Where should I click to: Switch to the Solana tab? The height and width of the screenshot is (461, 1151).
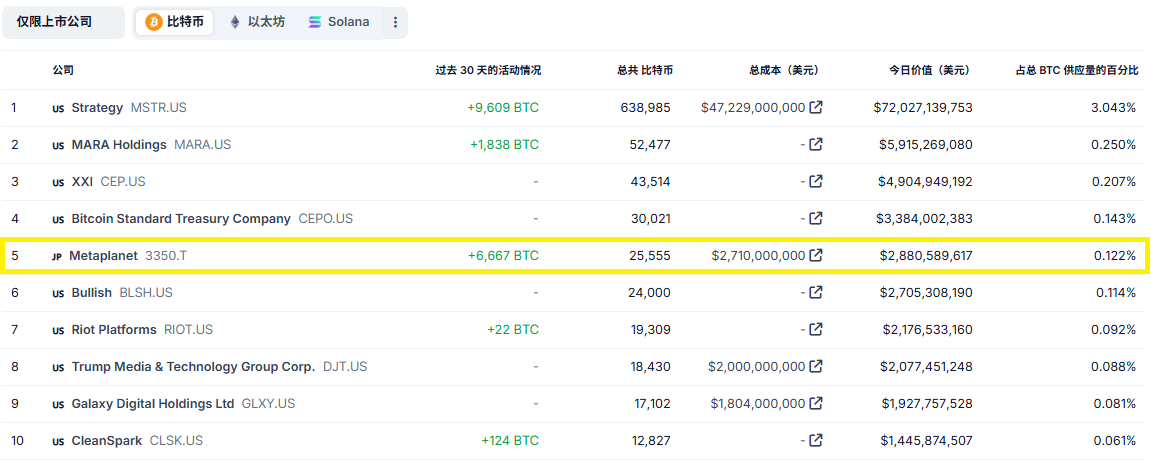point(338,22)
